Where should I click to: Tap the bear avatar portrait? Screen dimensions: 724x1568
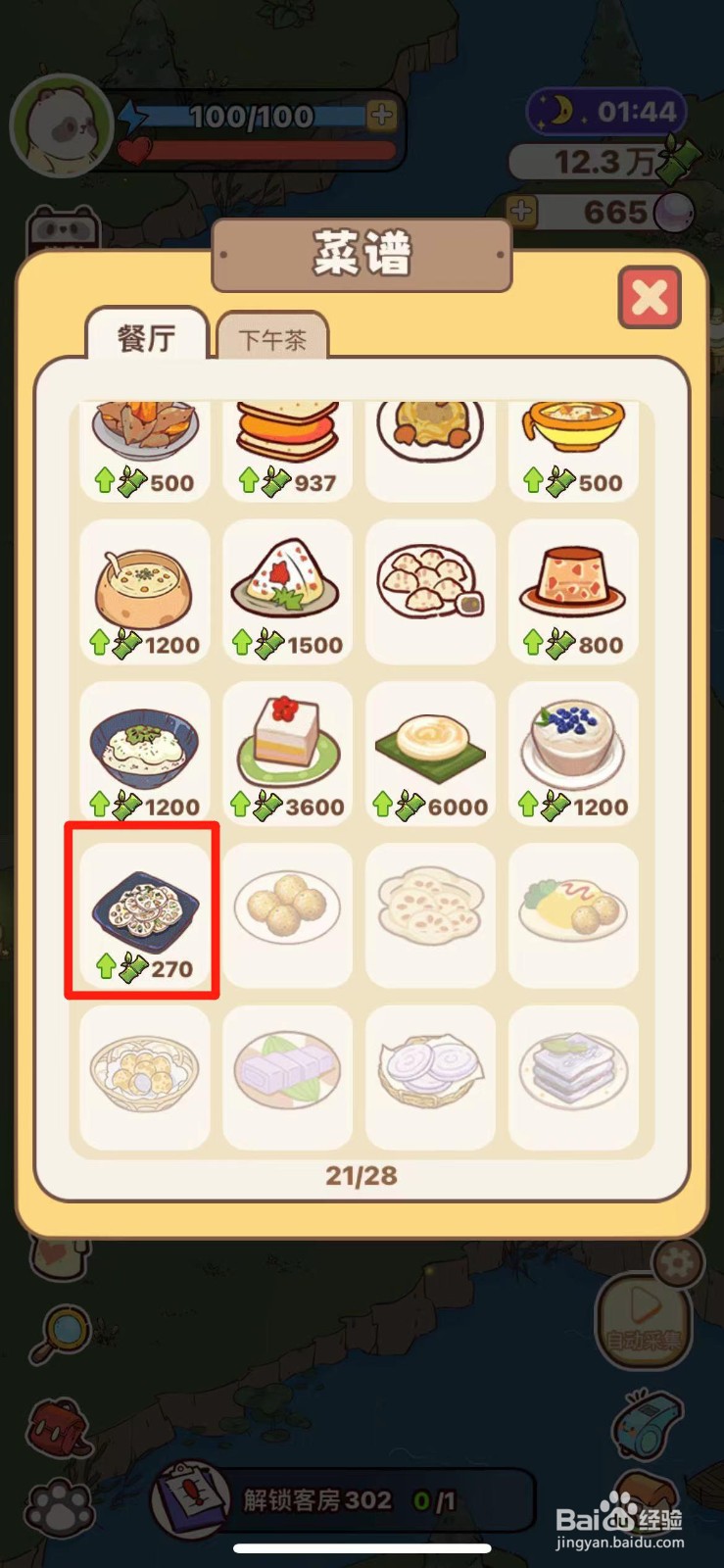tap(59, 127)
